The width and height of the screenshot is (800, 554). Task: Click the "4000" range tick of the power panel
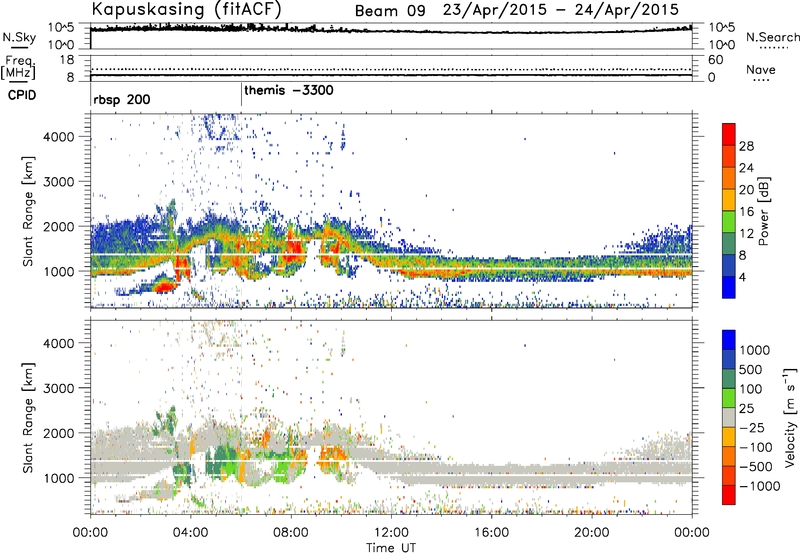click(x=58, y=137)
